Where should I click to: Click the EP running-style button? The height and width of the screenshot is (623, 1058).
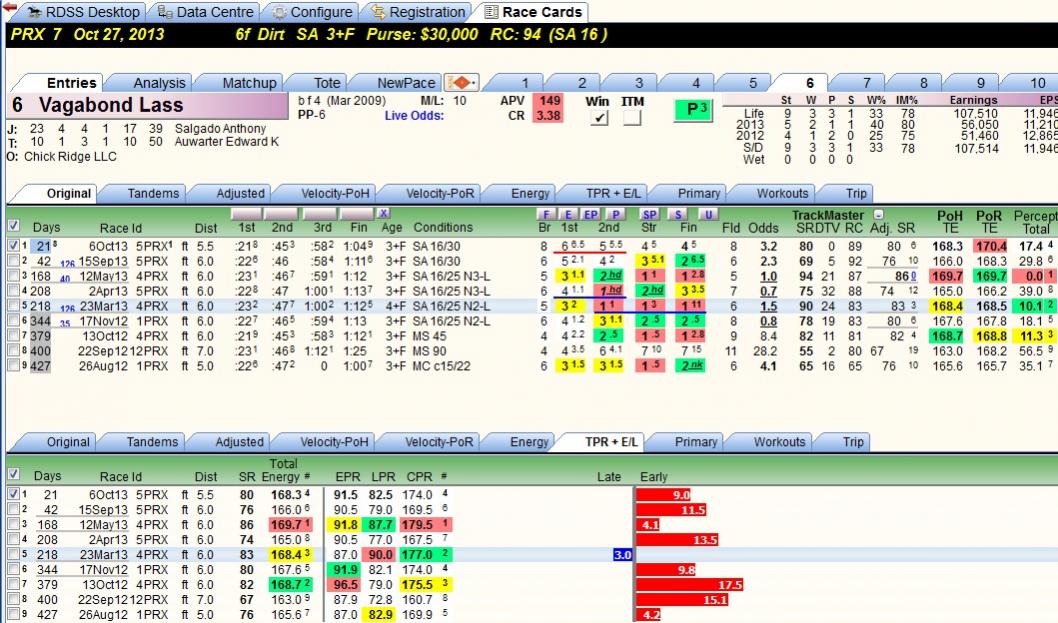tap(591, 214)
